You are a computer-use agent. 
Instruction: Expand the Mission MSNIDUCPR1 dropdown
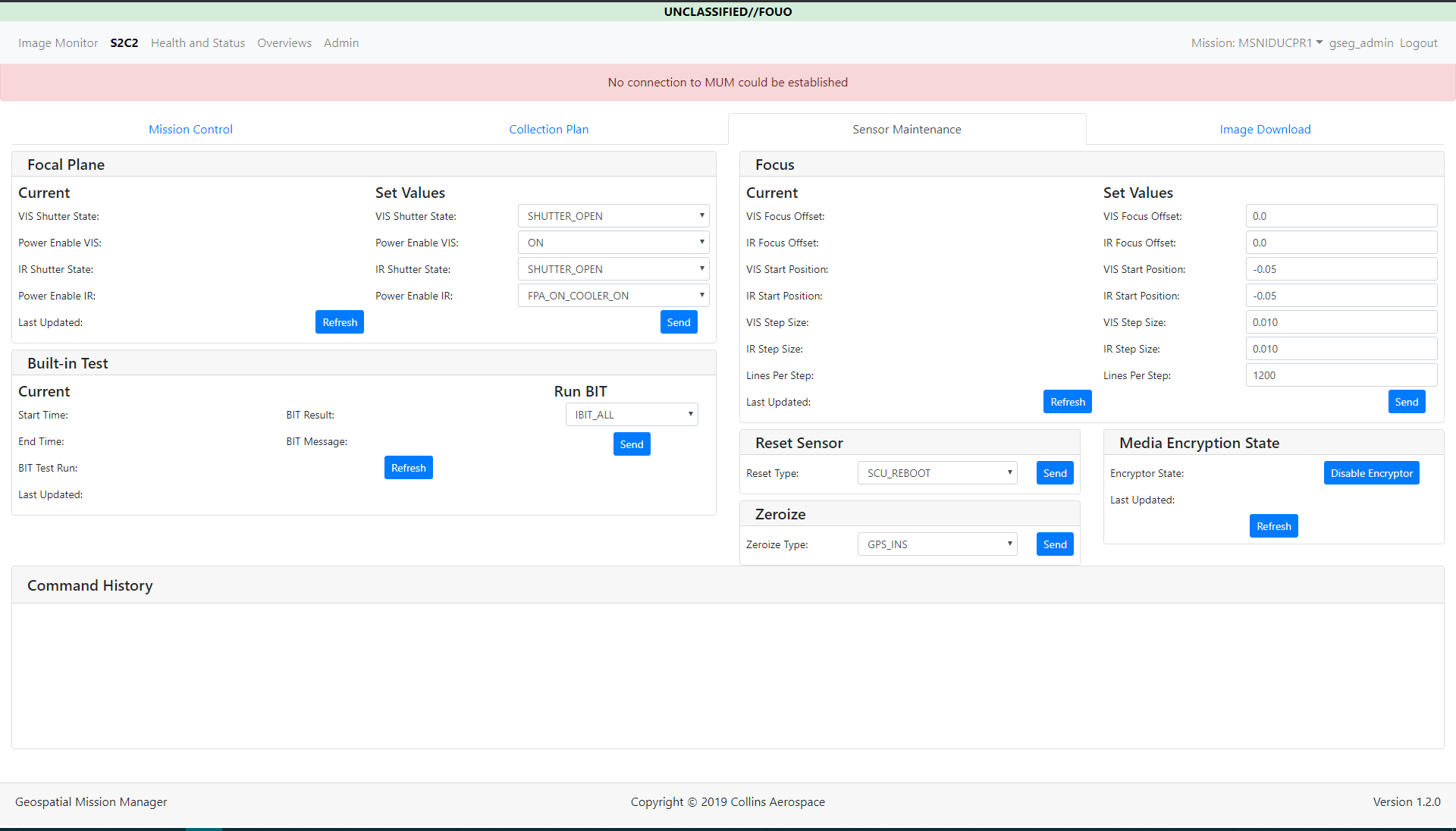[1257, 42]
